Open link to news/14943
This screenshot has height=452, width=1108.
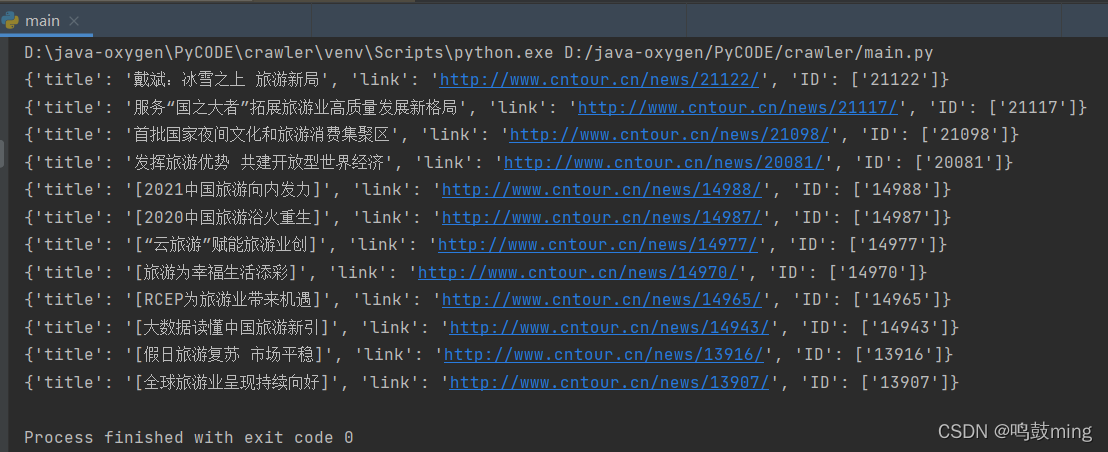[609, 328]
